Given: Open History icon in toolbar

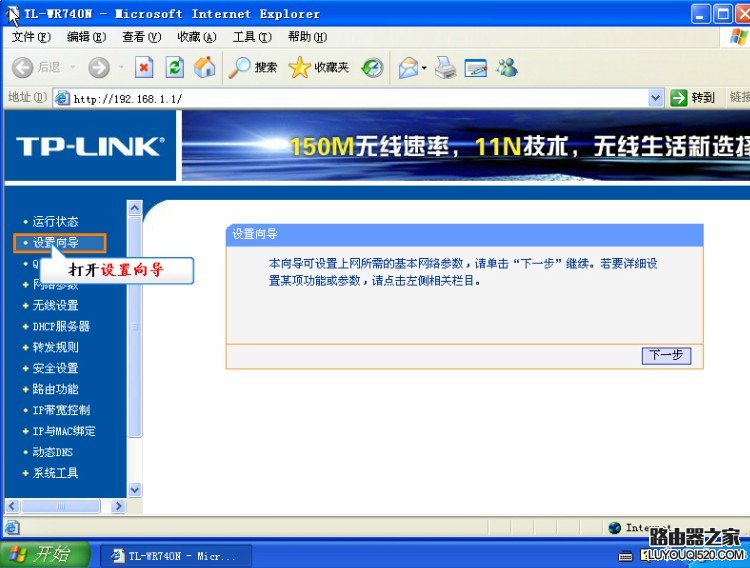Looking at the screenshot, I should (372, 68).
